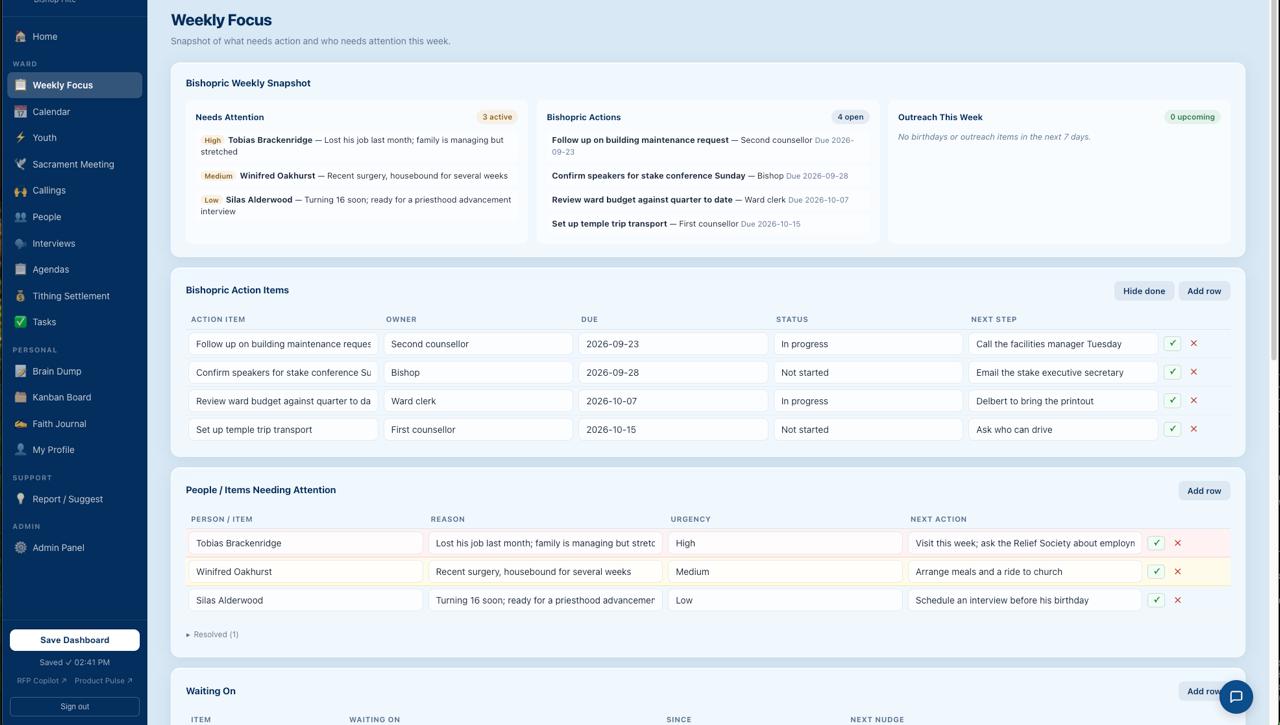Click the Report / Suggest lightbulb icon
The width and height of the screenshot is (1280, 725).
tap(20, 499)
